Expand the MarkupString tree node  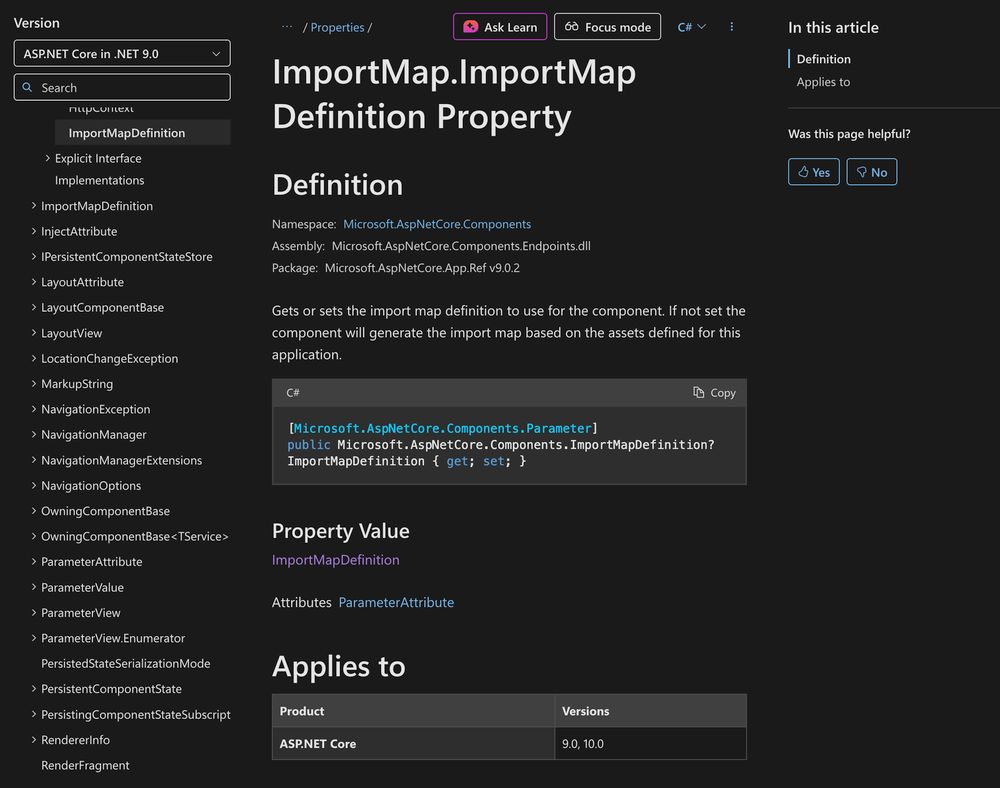(34, 384)
